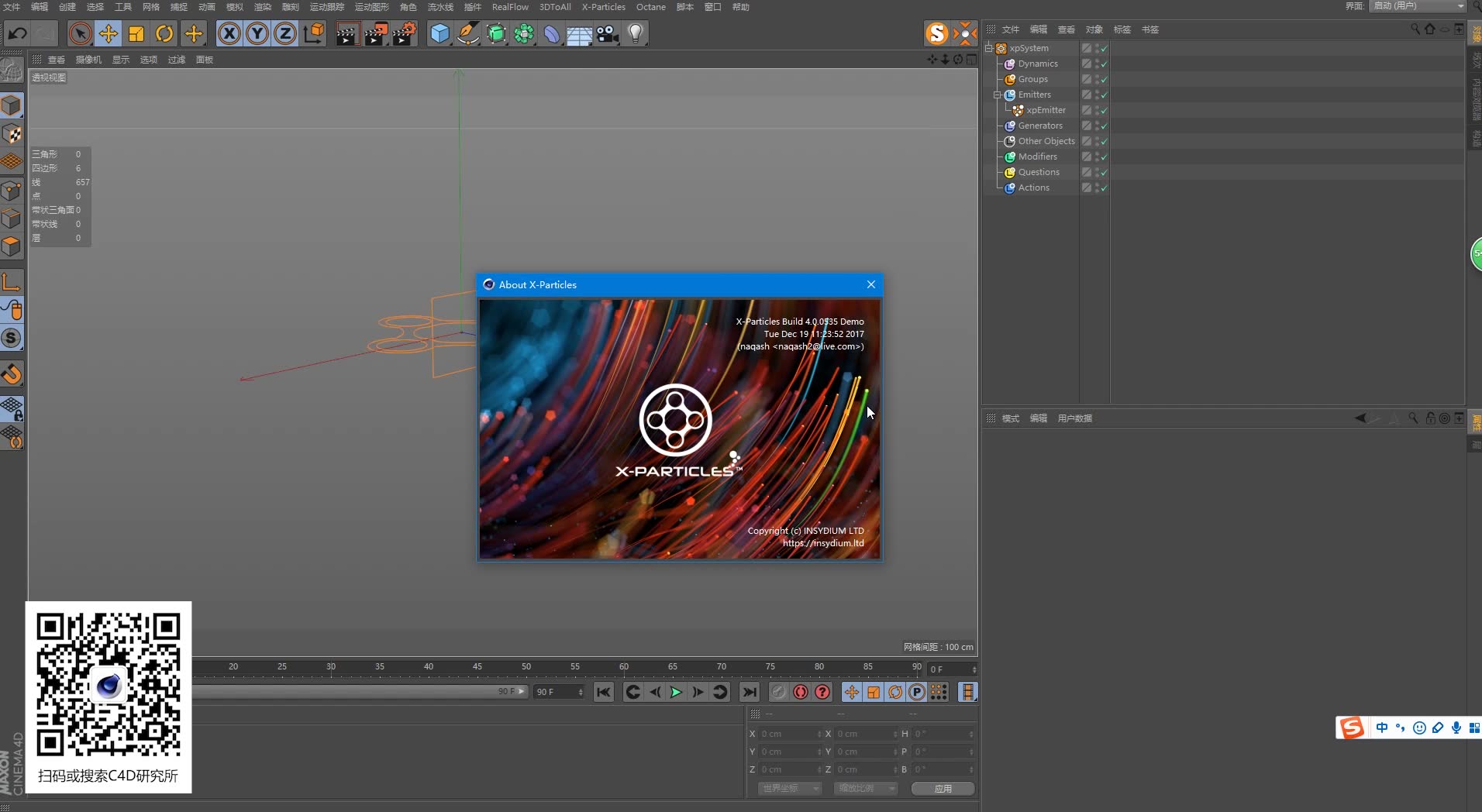This screenshot has height=812, width=1482.
Task: Select the Modifiers folder
Action: tap(1037, 157)
